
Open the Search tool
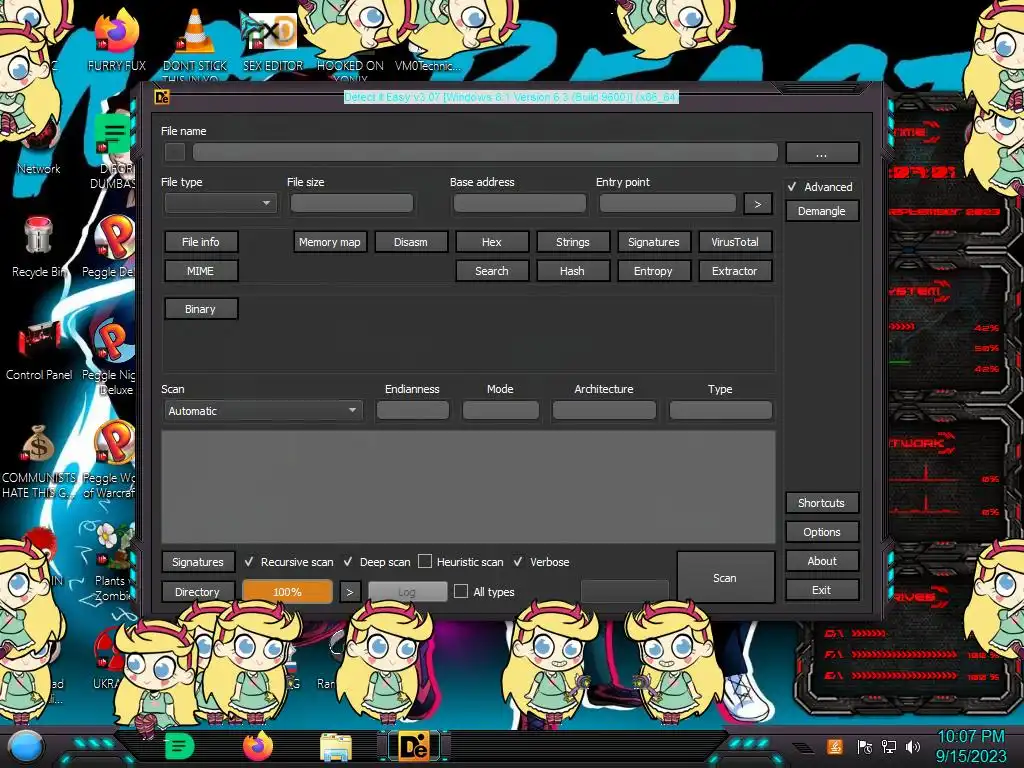[492, 270]
